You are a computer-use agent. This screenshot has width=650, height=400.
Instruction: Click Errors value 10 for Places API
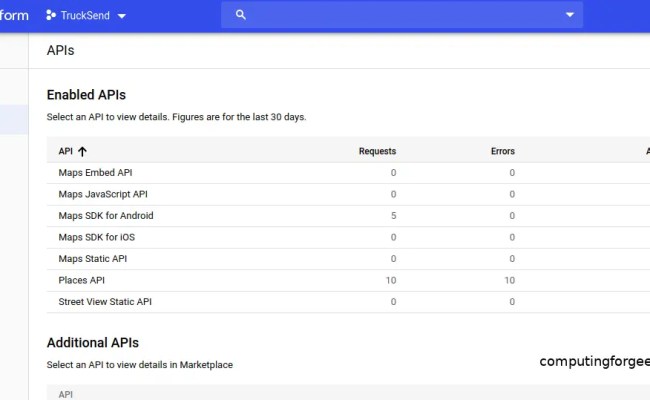509,281
